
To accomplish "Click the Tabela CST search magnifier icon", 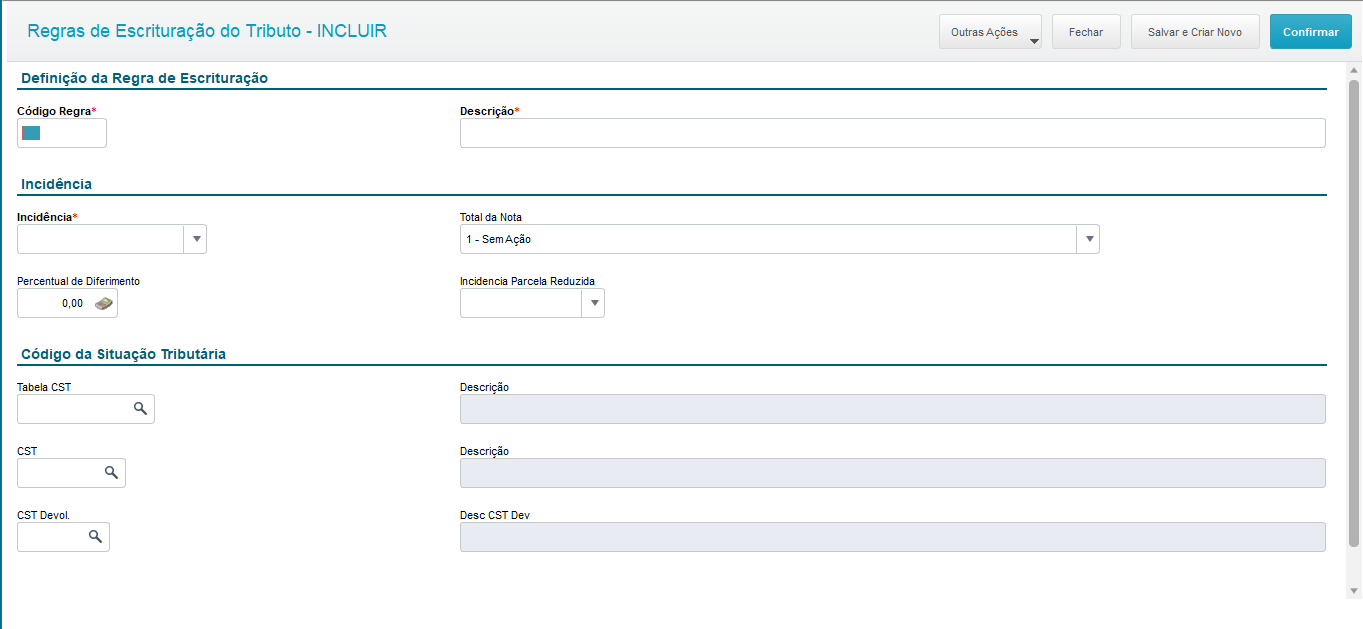I will point(141,409).
